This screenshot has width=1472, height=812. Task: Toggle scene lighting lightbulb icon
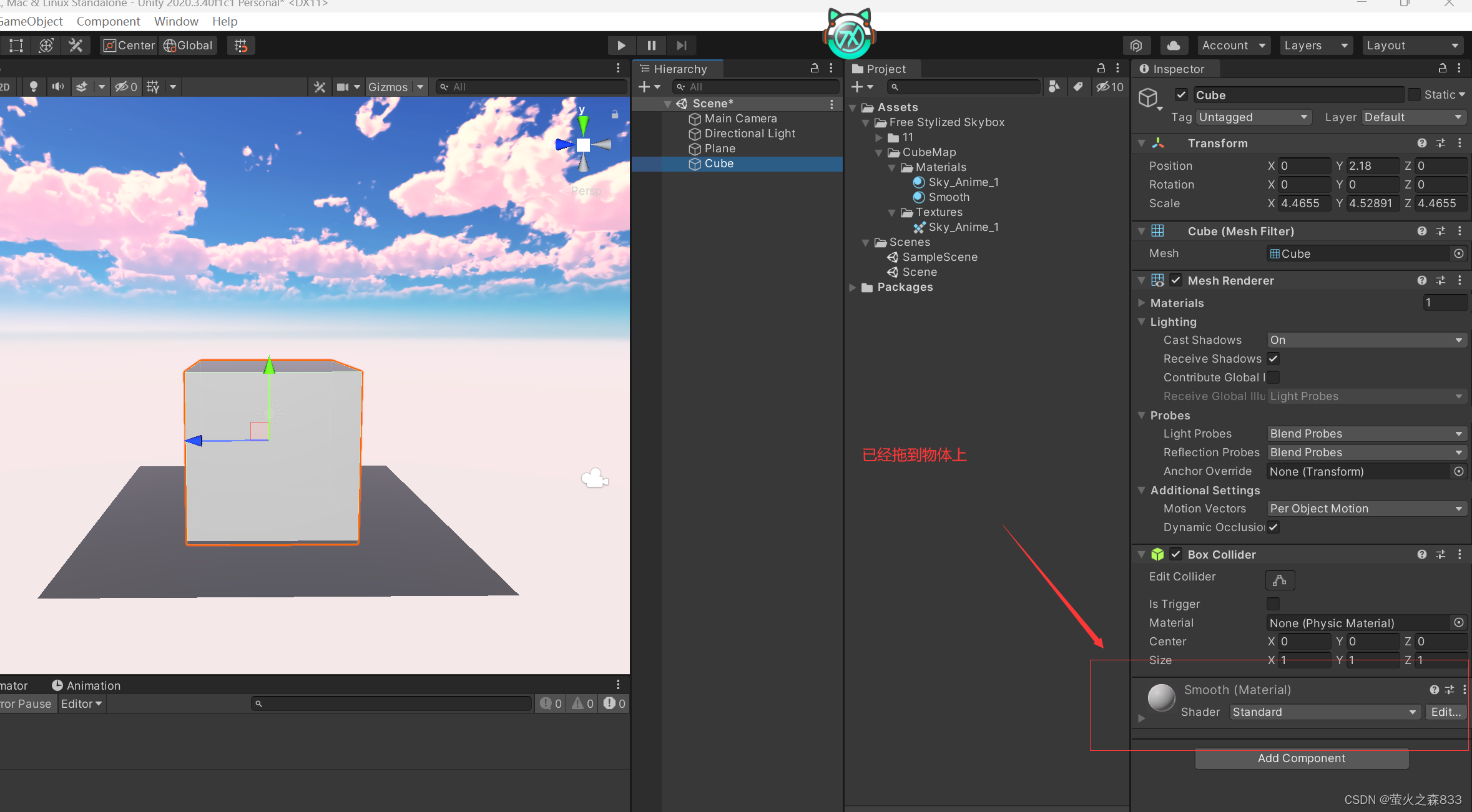pos(34,87)
